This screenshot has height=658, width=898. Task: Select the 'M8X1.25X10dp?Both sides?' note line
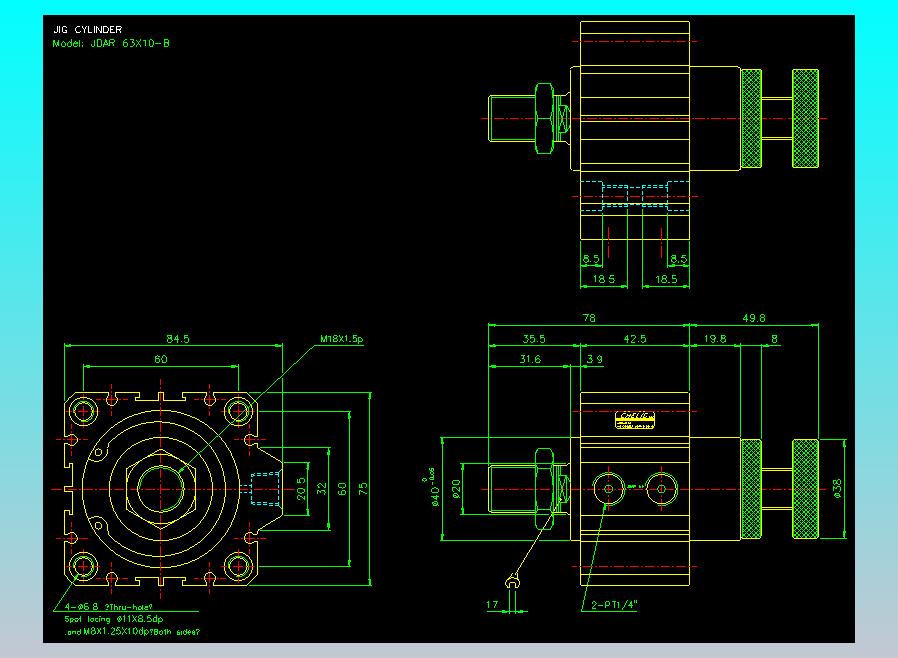(x=132, y=632)
